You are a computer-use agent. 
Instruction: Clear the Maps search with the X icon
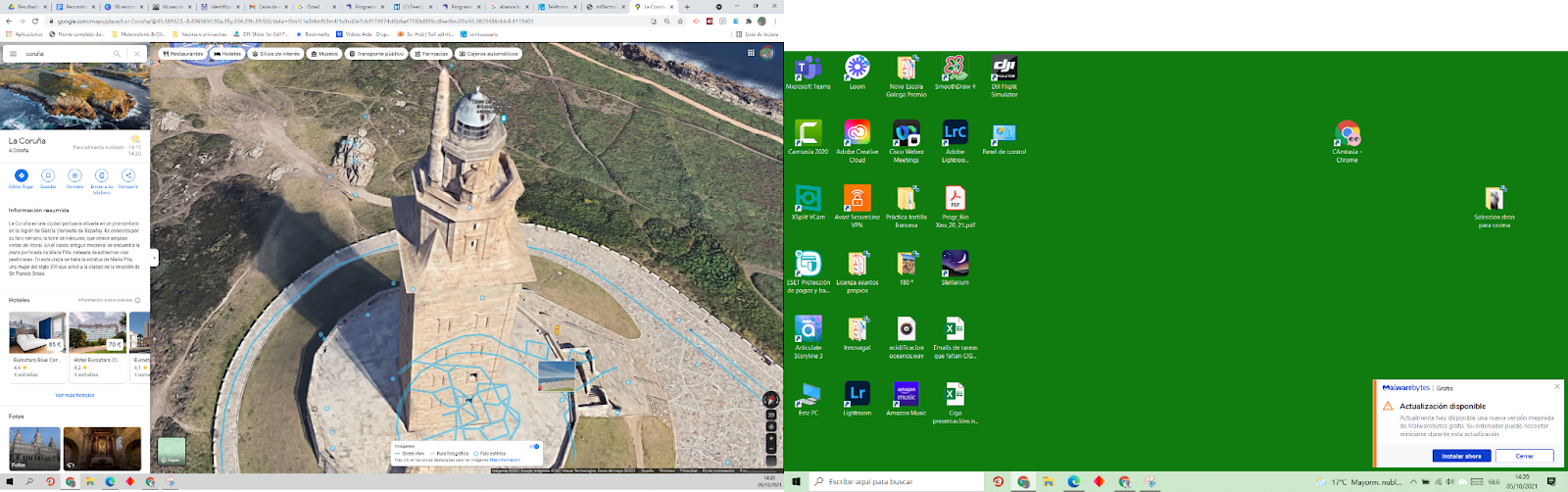137,54
